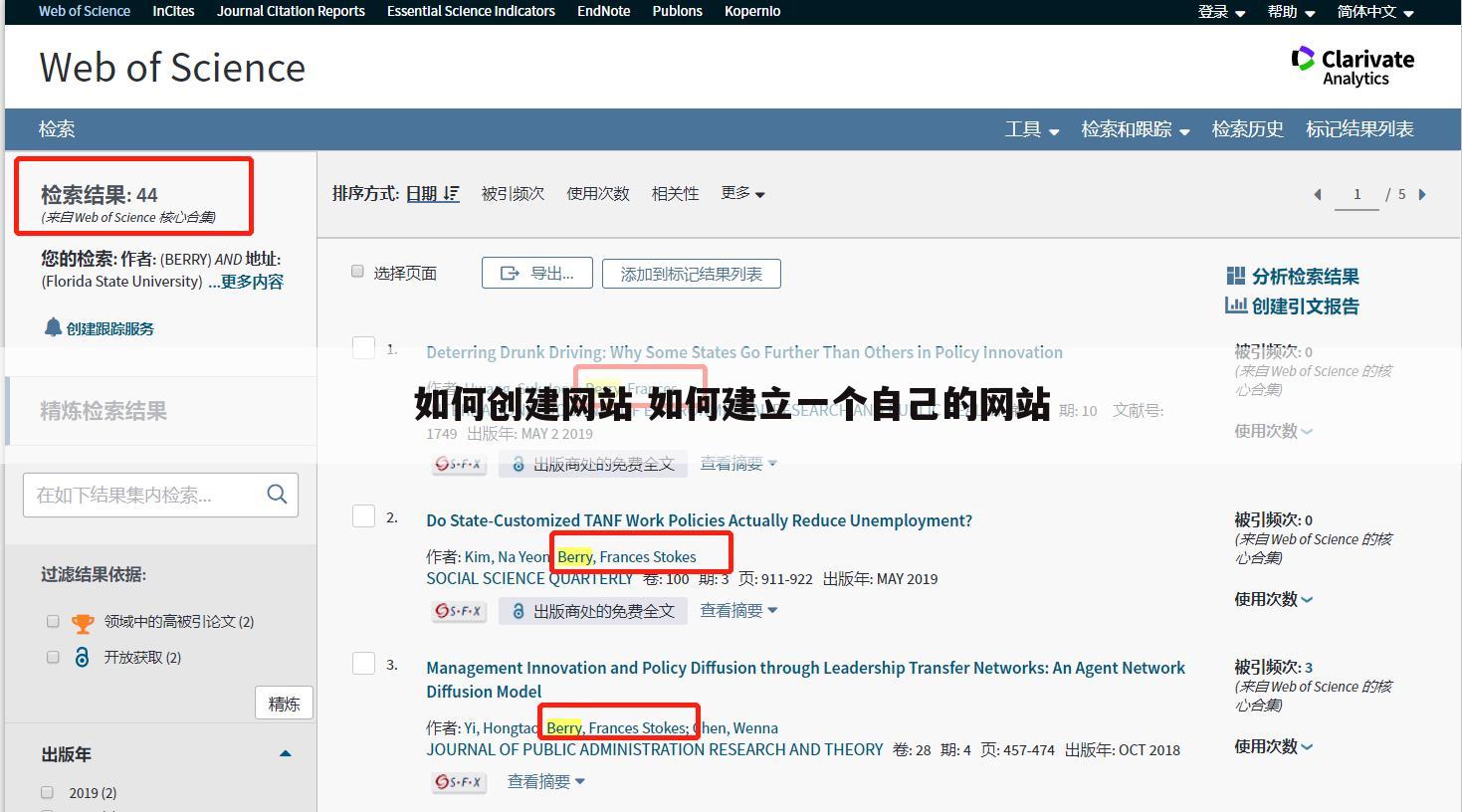Expand 查看摘要 for result 3
This screenshot has height=812, width=1462.
pos(546,781)
